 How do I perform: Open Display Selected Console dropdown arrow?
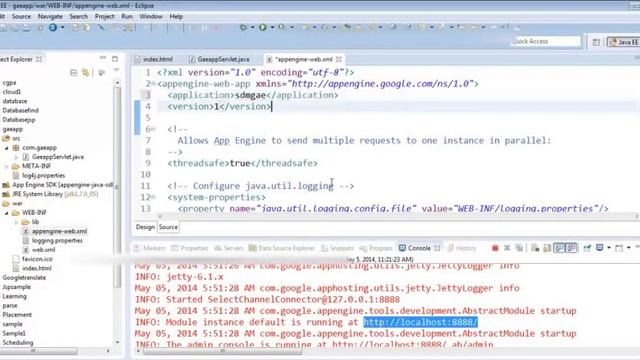click(609, 248)
